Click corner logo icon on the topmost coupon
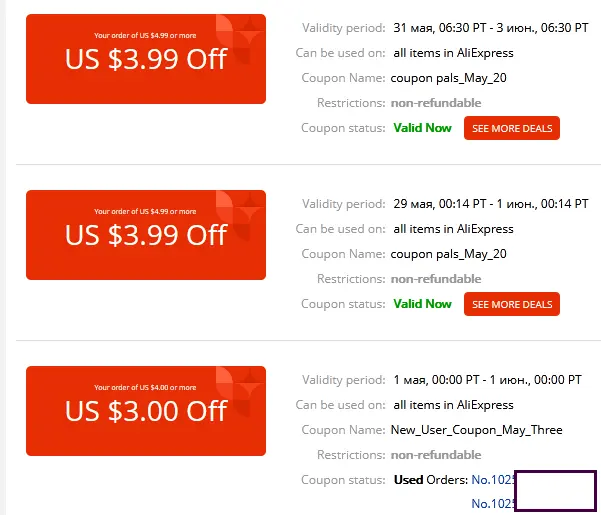This screenshot has width=601, height=515. [x=240, y=38]
